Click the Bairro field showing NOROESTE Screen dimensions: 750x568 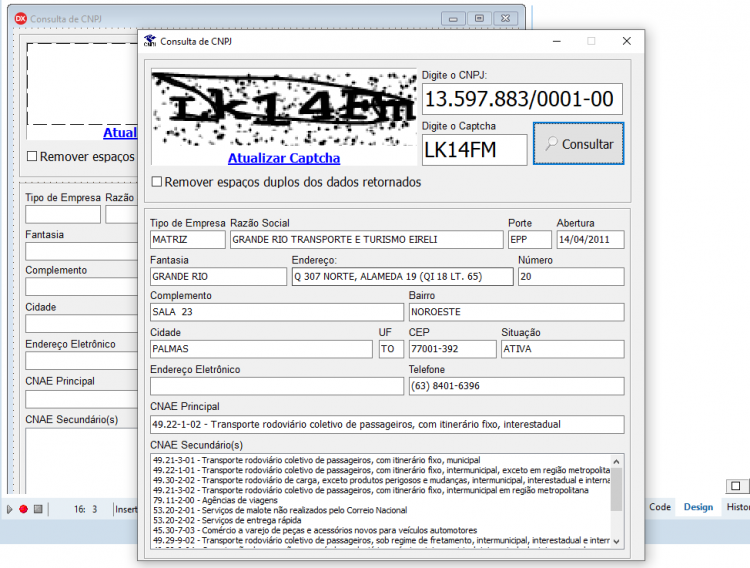516,312
